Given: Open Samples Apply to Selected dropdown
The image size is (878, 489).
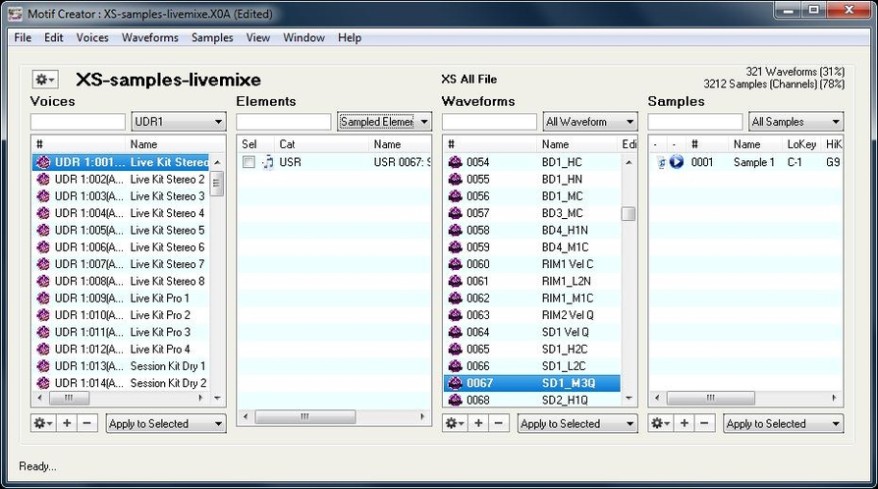Looking at the screenshot, I should pos(783,423).
